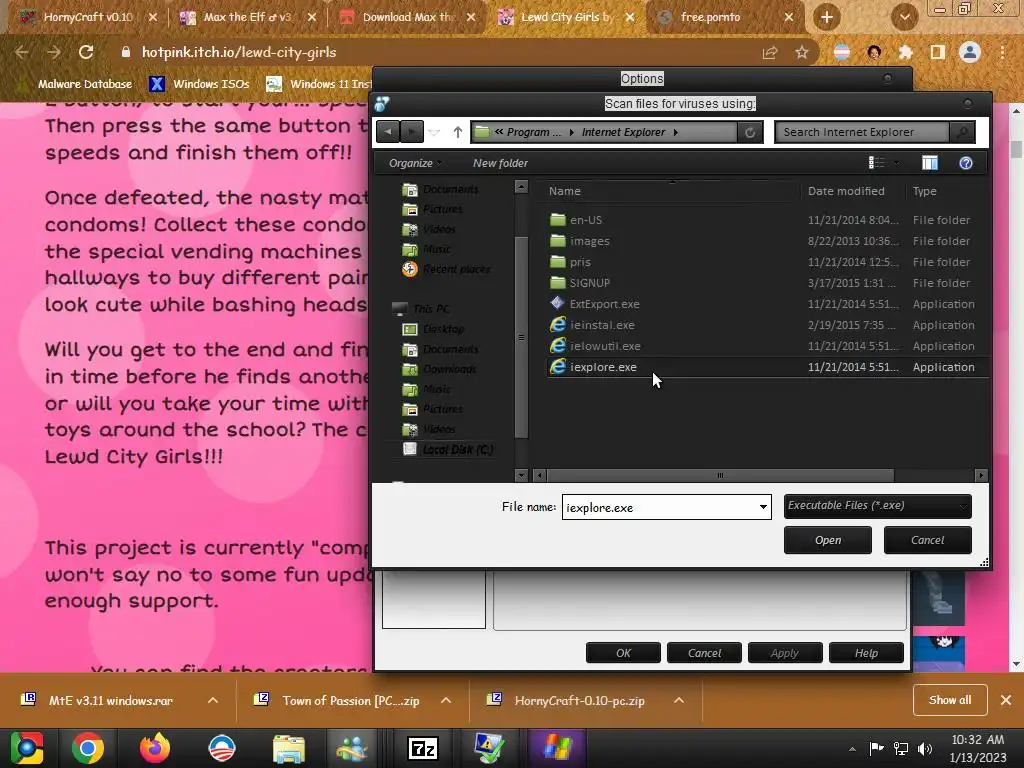
Task: Click Help in the Options dialog
Action: click(x=866, y=653)
